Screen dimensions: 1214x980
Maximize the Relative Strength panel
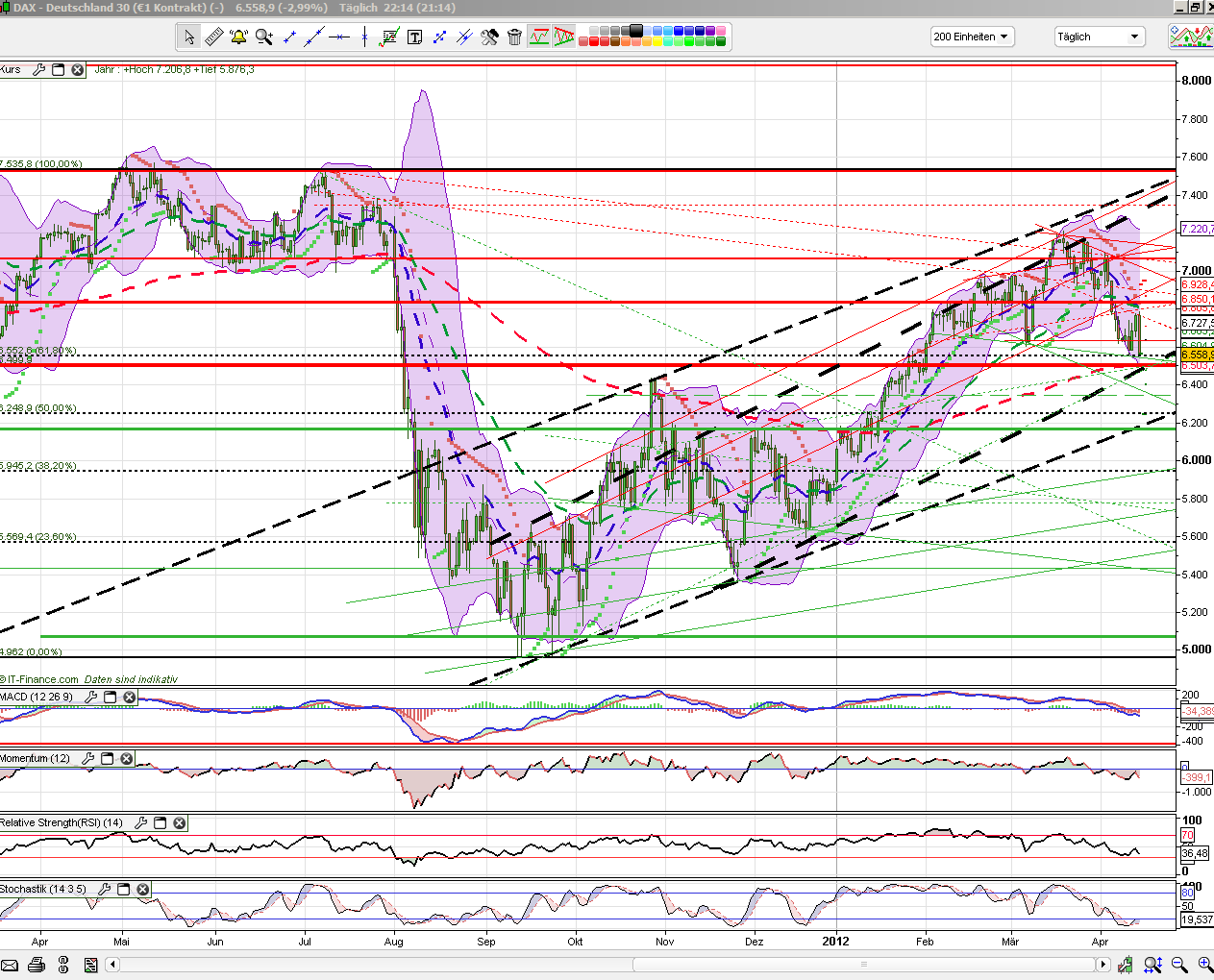click(160, 822)
